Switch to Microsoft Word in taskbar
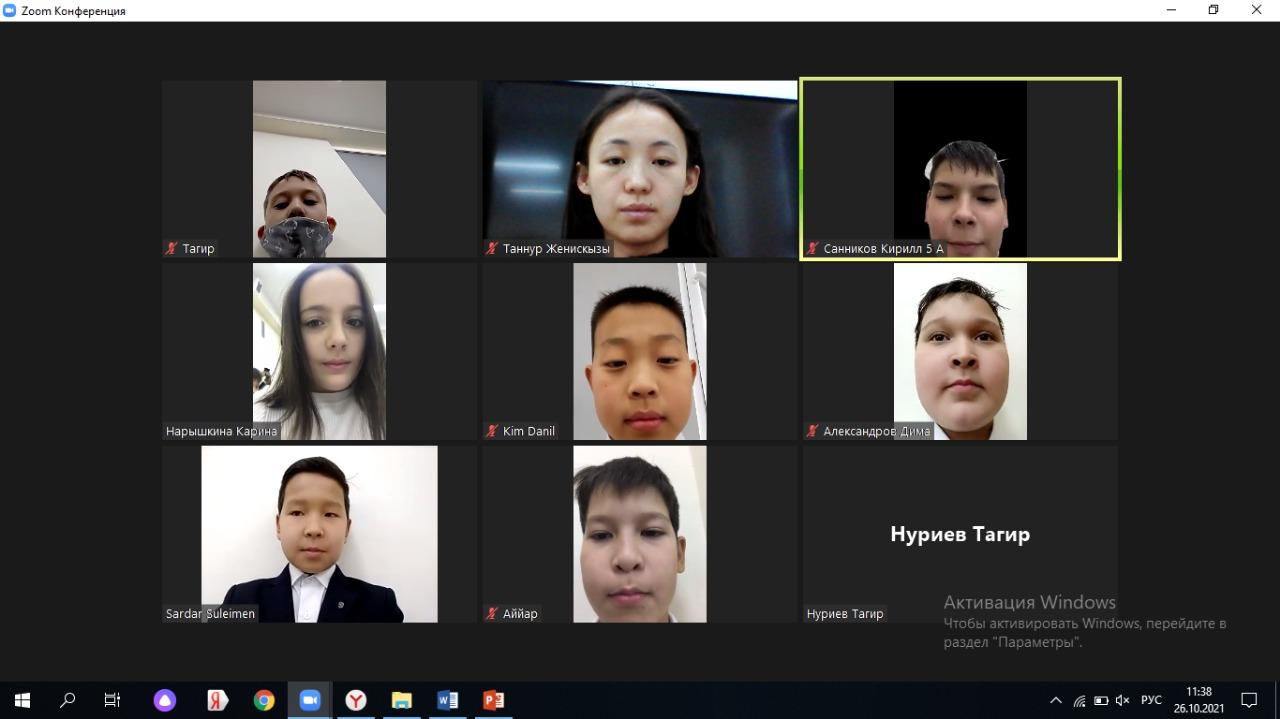 click(447, 700)
